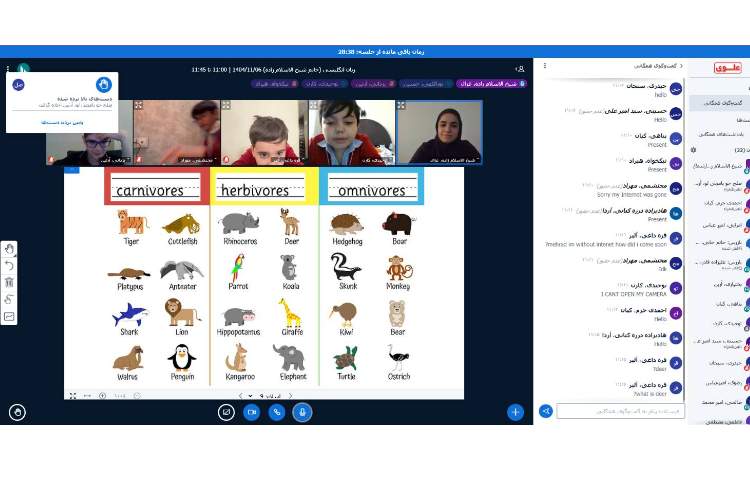Select the hand pan tool on whiteboard toolbar
This screenshot has height=480, width=750.
pos(10,249)
